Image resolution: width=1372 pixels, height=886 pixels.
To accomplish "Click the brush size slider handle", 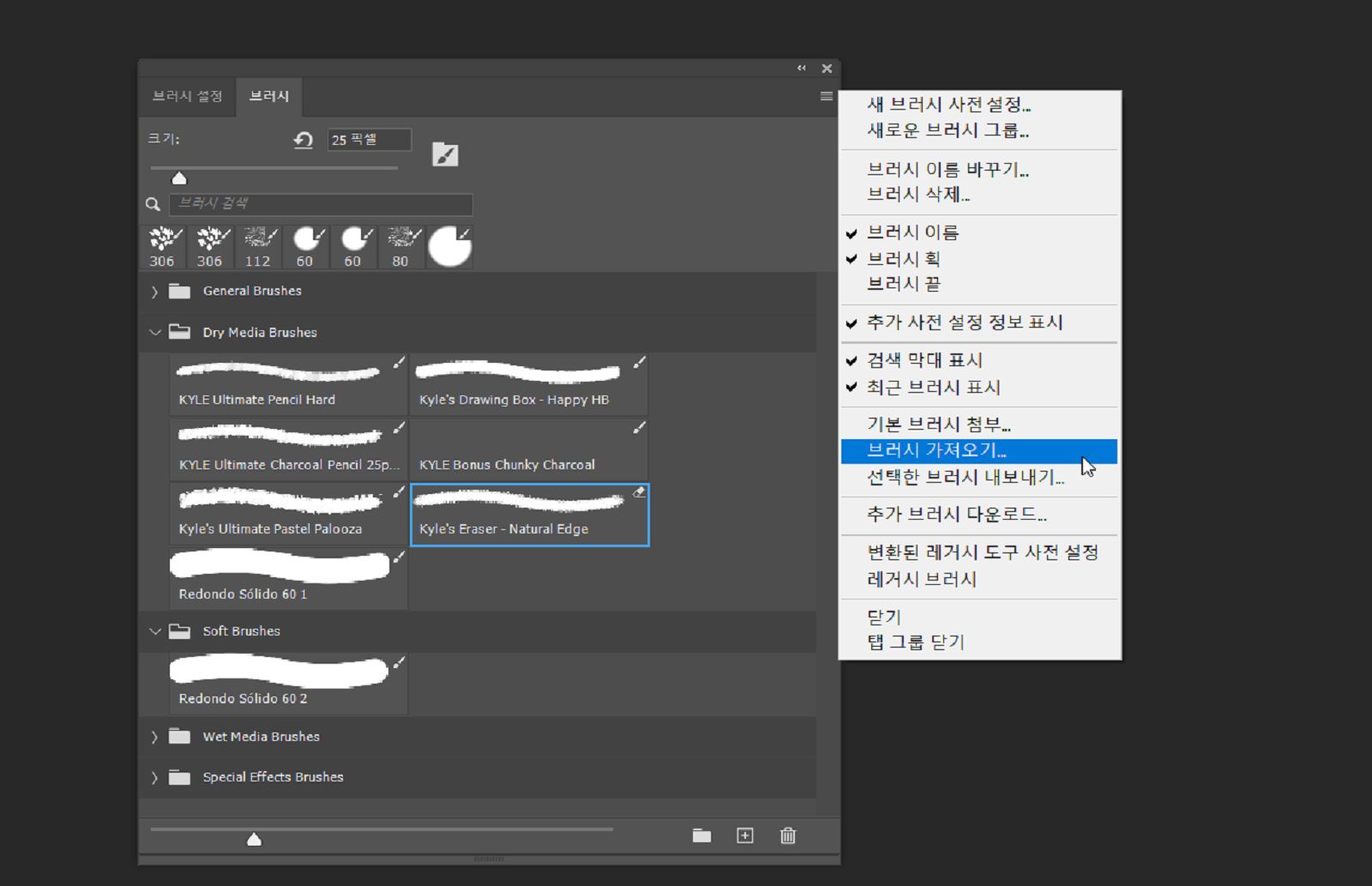I will (179, 178).
